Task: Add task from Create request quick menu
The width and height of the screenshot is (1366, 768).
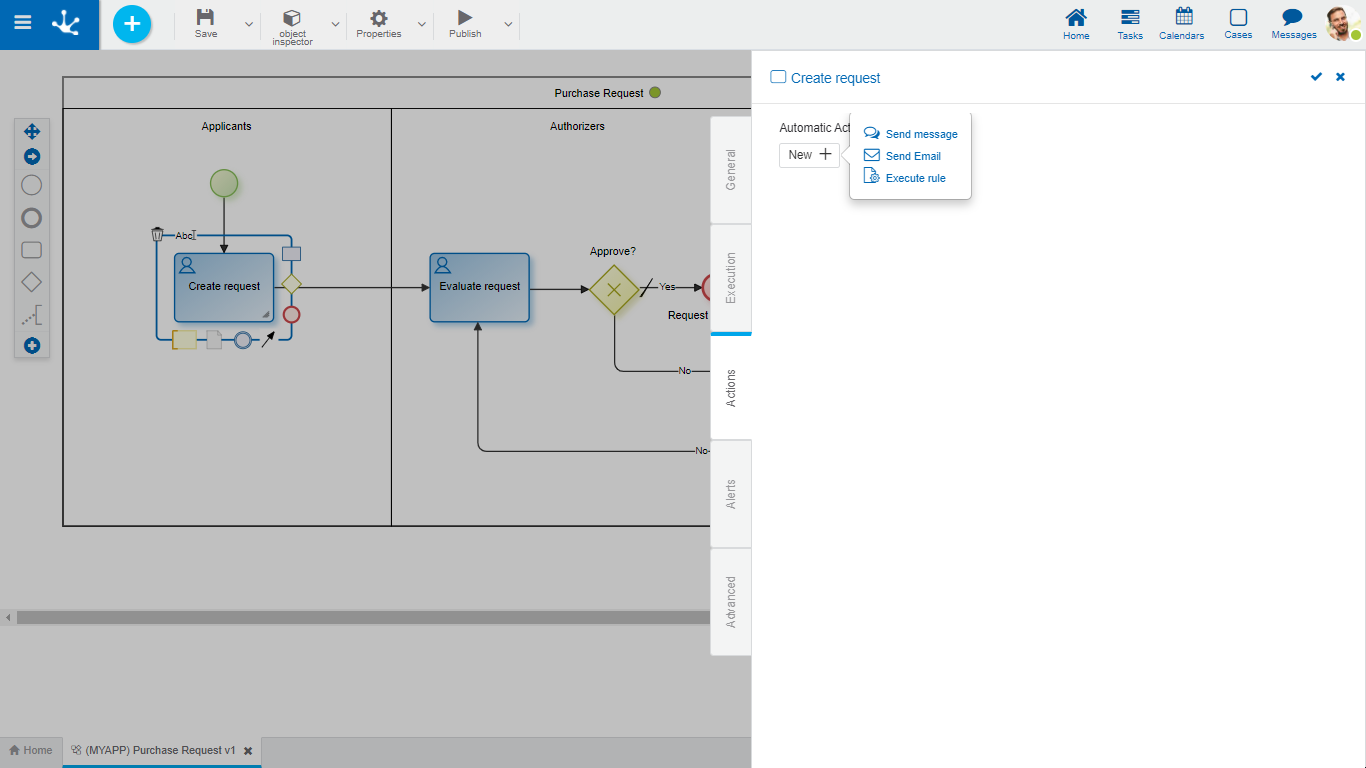Action: (291, 254)
